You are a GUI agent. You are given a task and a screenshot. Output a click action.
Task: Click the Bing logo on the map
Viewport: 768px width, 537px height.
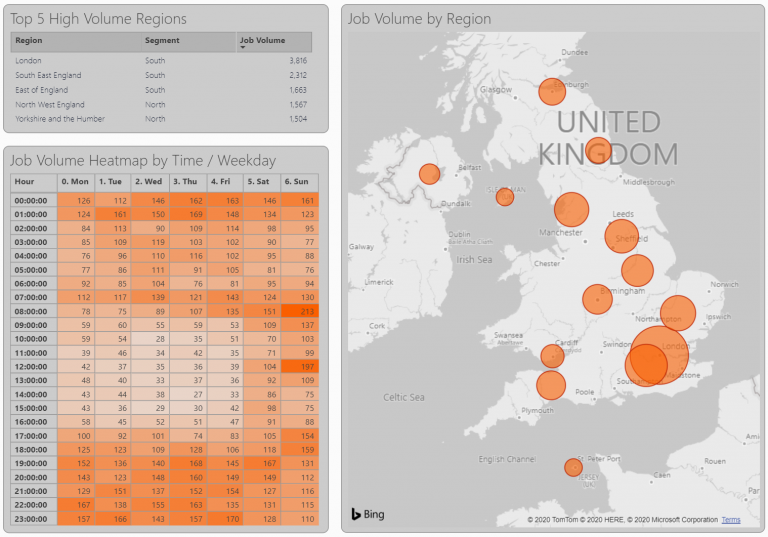[x=367, y=514]
